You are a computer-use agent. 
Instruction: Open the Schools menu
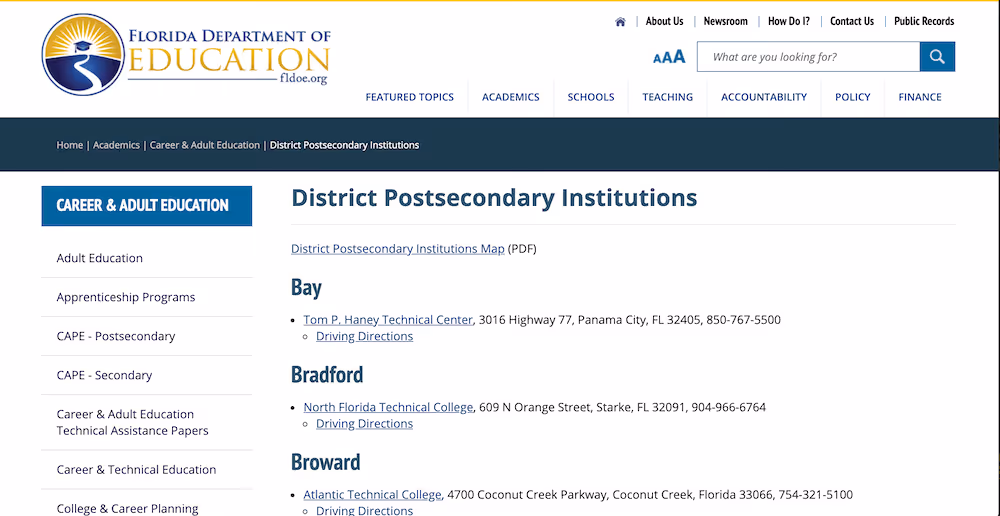pyautogui.click(x=591, y=97)
